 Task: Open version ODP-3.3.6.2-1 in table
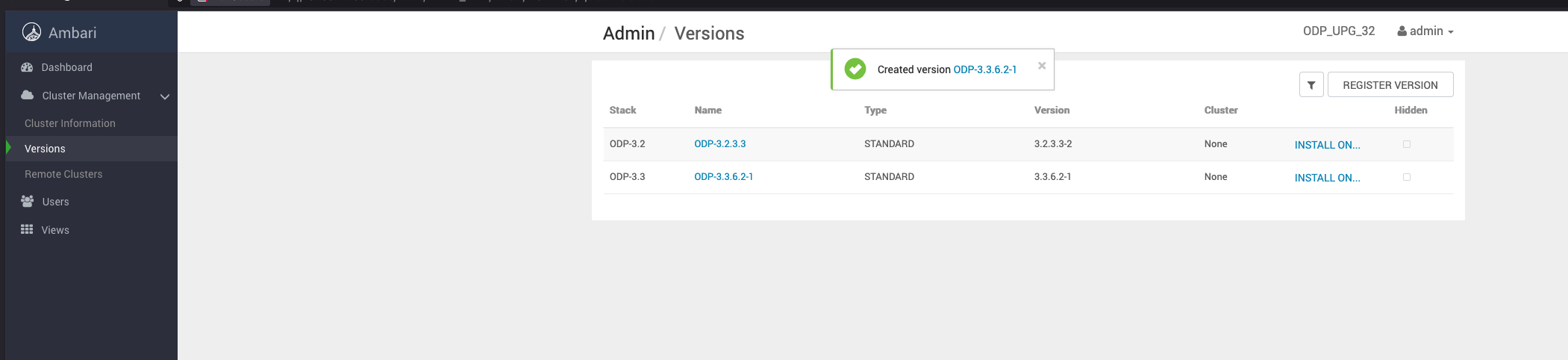[x=724, y=177]
